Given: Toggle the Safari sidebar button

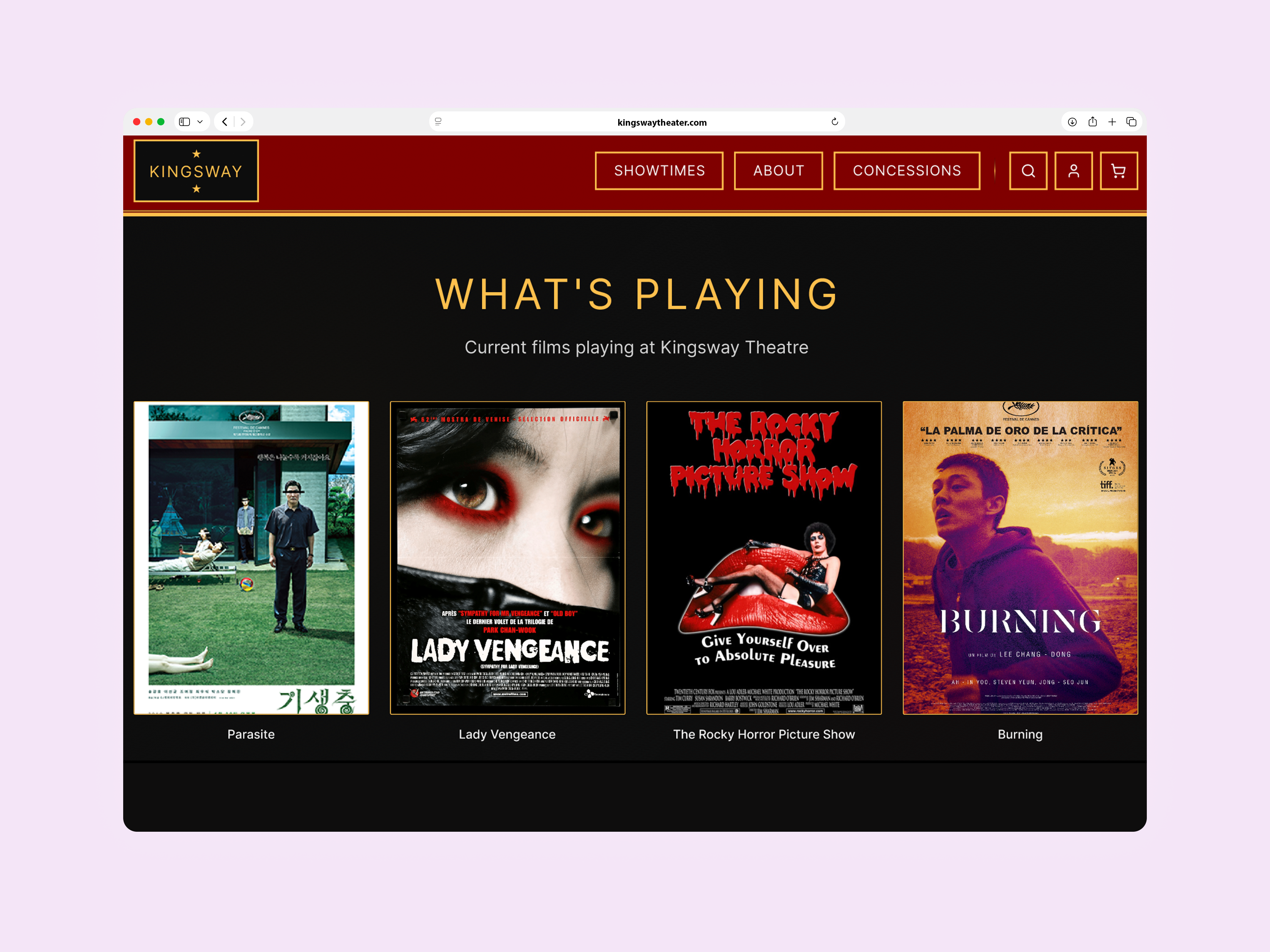Looking at the screenshot, I should [x=184, y=122].
